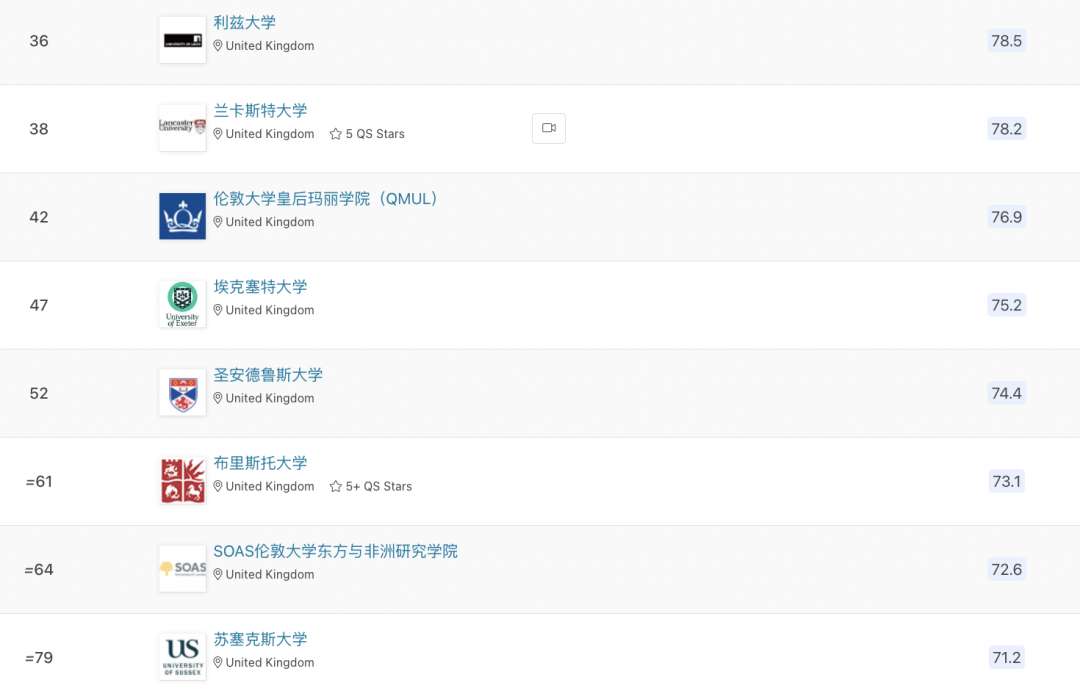The image size is (1080, 699).
Task: Click the score 71.2
Action: point(1006,658)
